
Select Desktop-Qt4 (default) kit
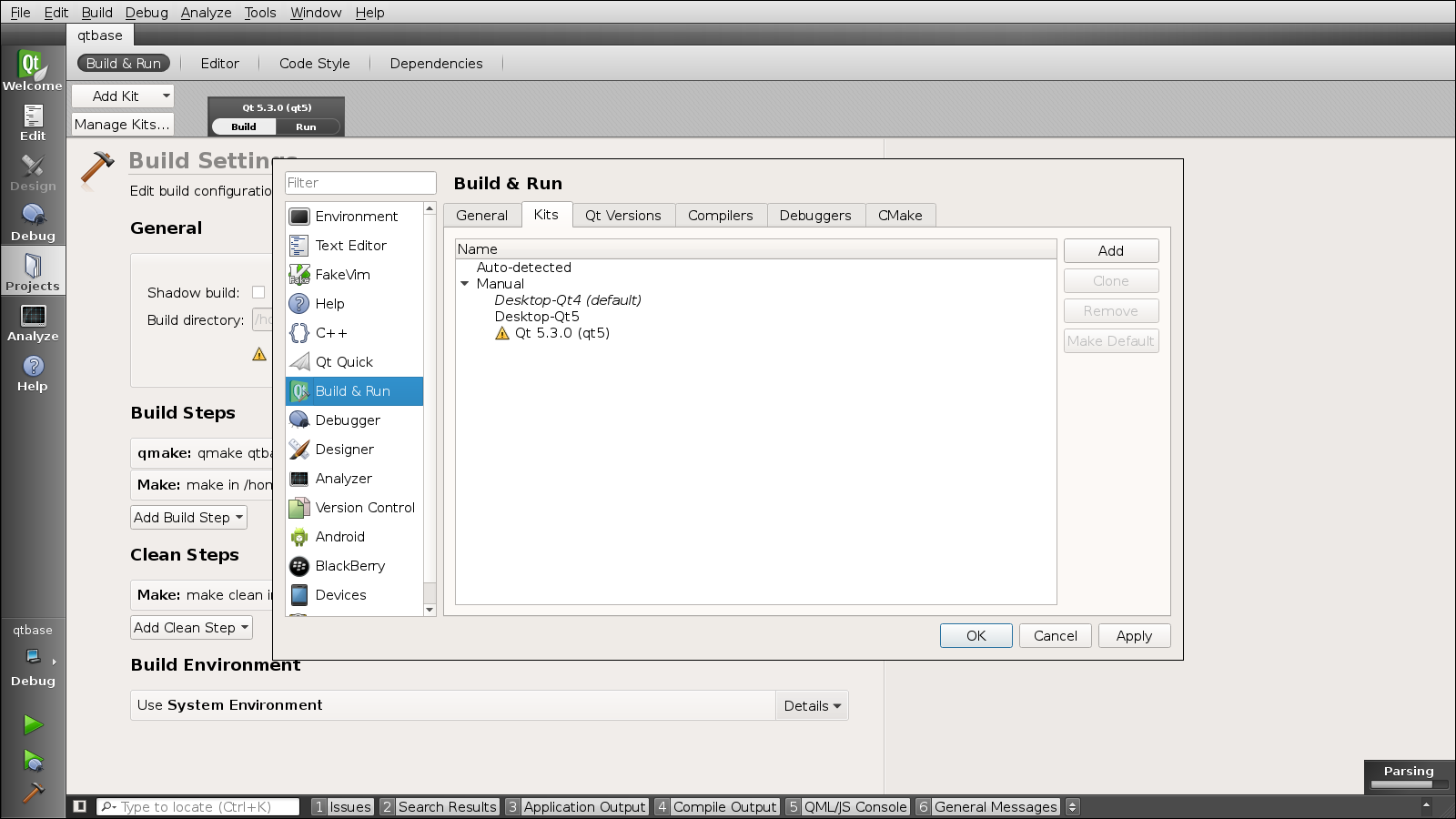tap(568, 300)
